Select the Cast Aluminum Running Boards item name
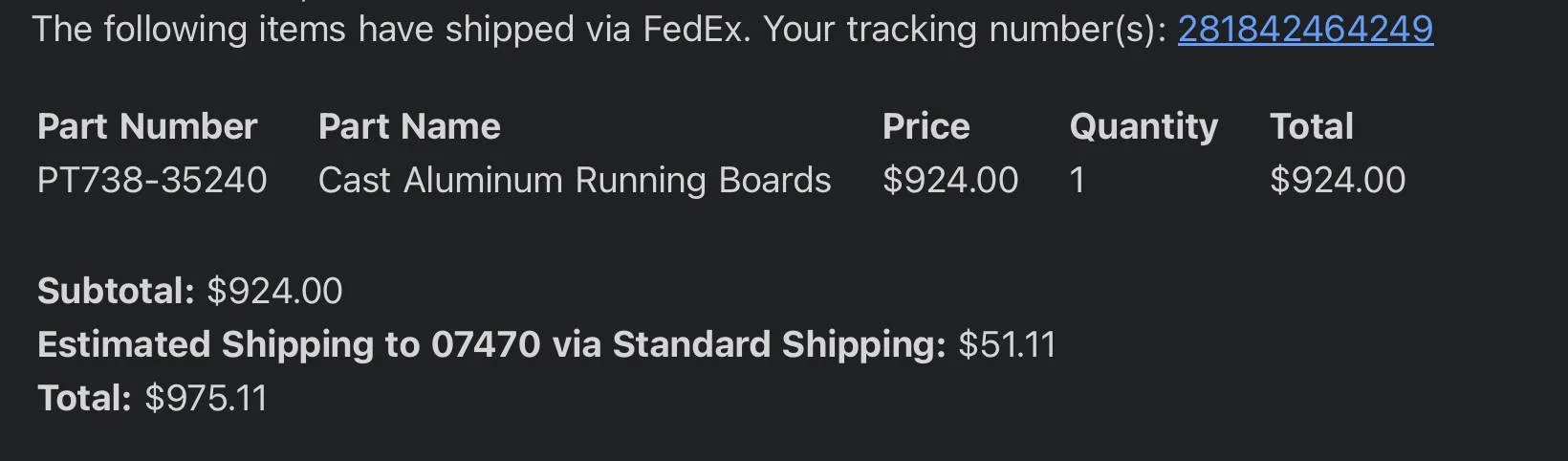The height and width of the screenshot is (461, 1568). pyautogui.click(x=575, y=181)
